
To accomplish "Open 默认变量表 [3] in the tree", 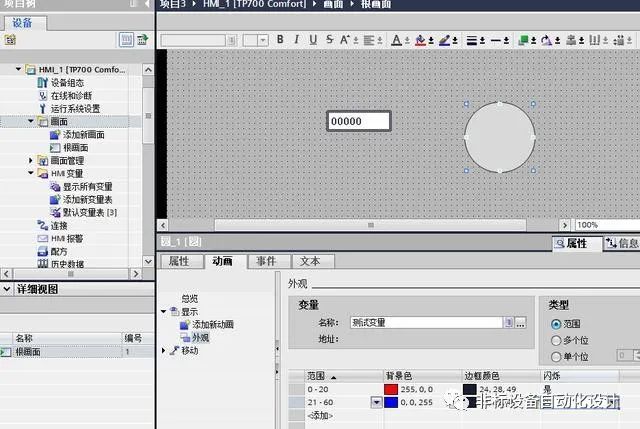I will pyautogui.click(x=90, y=212).
